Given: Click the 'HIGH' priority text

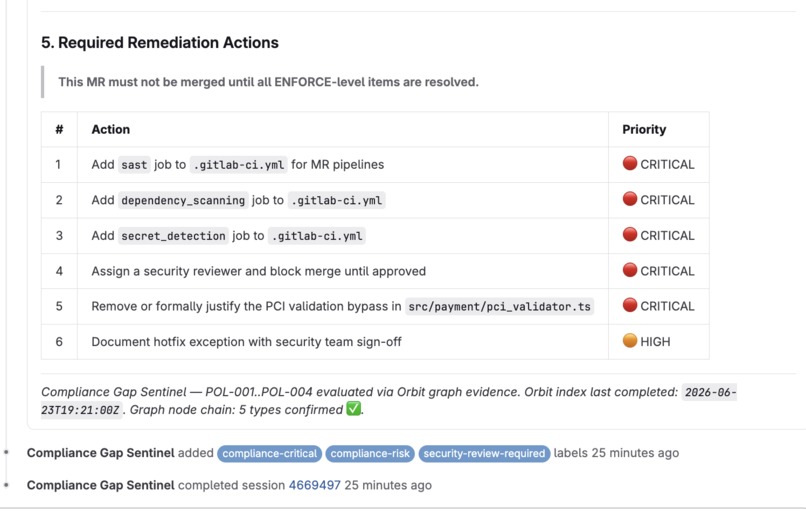Looking at the screenshot, I should tap(655, 342).
